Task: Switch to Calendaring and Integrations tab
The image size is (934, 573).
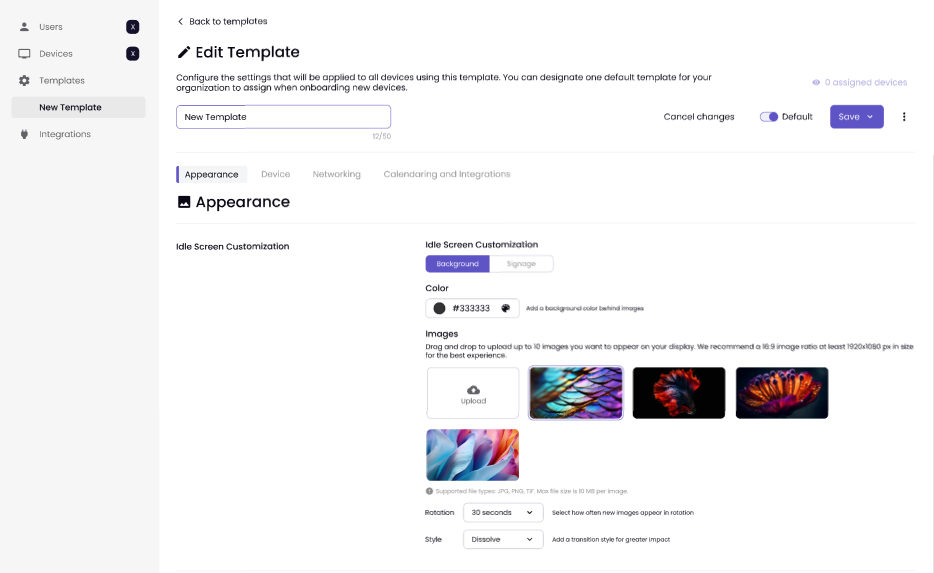Action: coord(447,175)
